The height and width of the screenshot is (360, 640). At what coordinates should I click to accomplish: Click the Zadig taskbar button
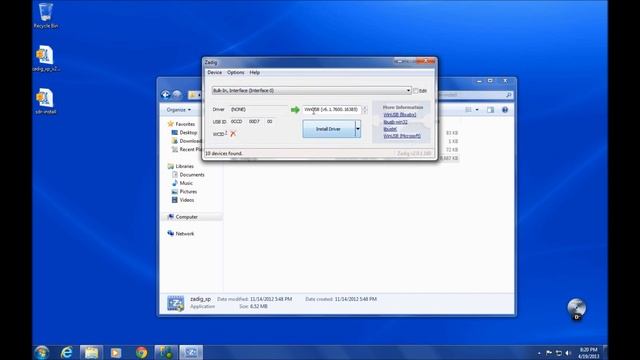191,352
